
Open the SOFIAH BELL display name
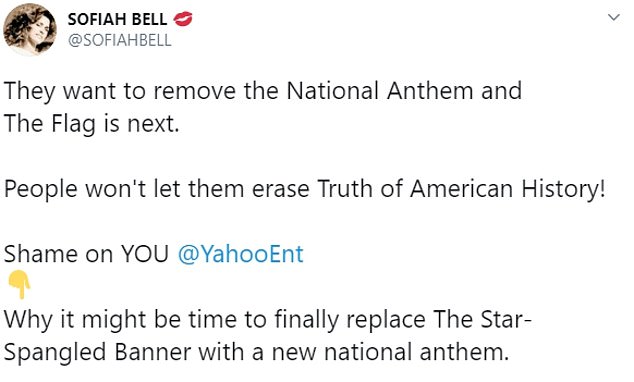[117, 19]
